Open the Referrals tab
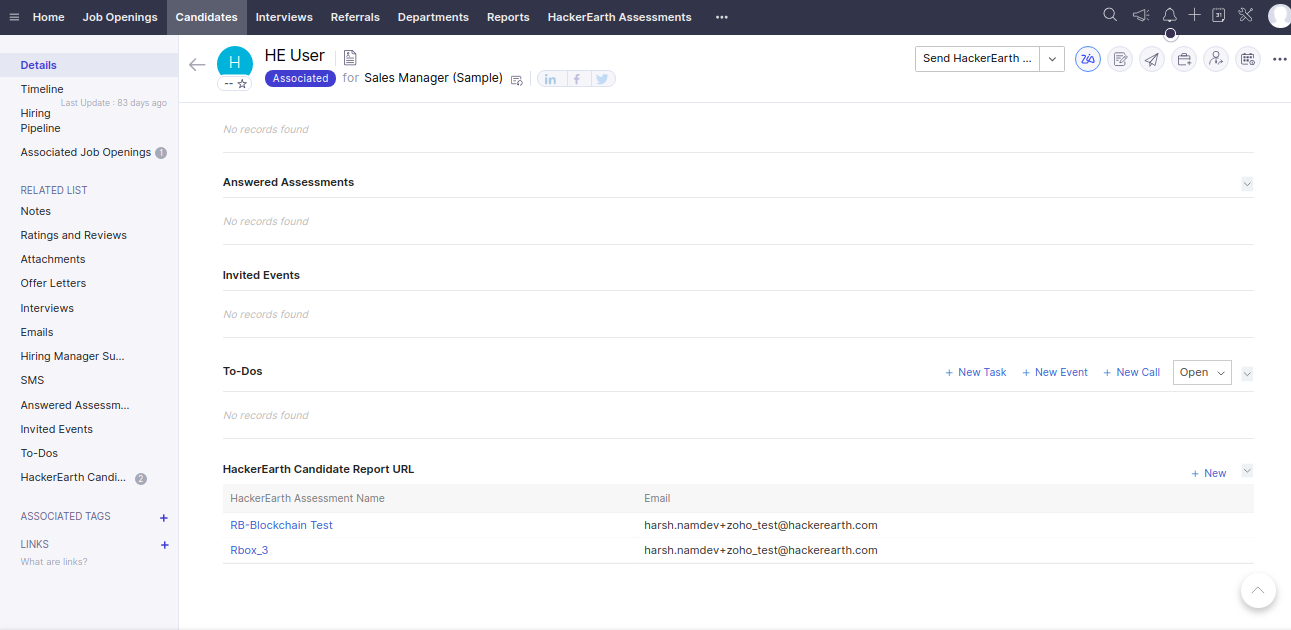The image size is (1291, 630). 355,17
